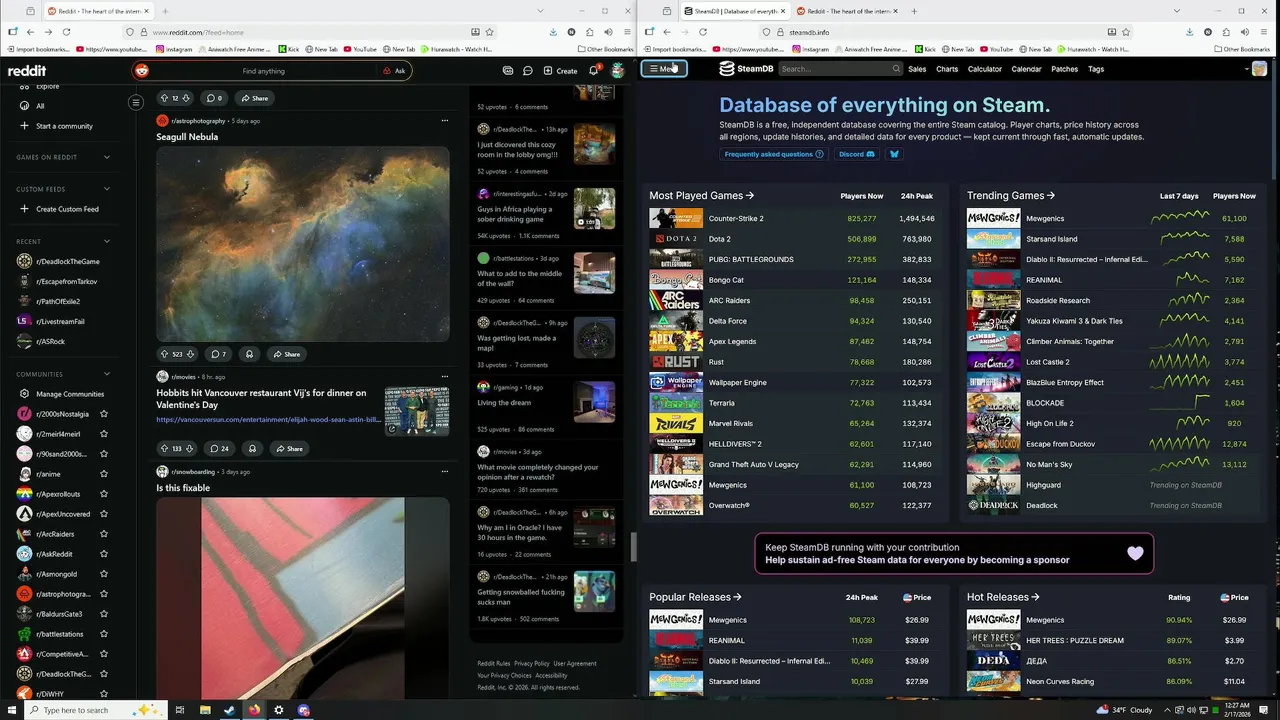The height and width of the screenshot is (720, 1280).
Task: Click the Reddit advertise icon in header
Action: (508, 71)
